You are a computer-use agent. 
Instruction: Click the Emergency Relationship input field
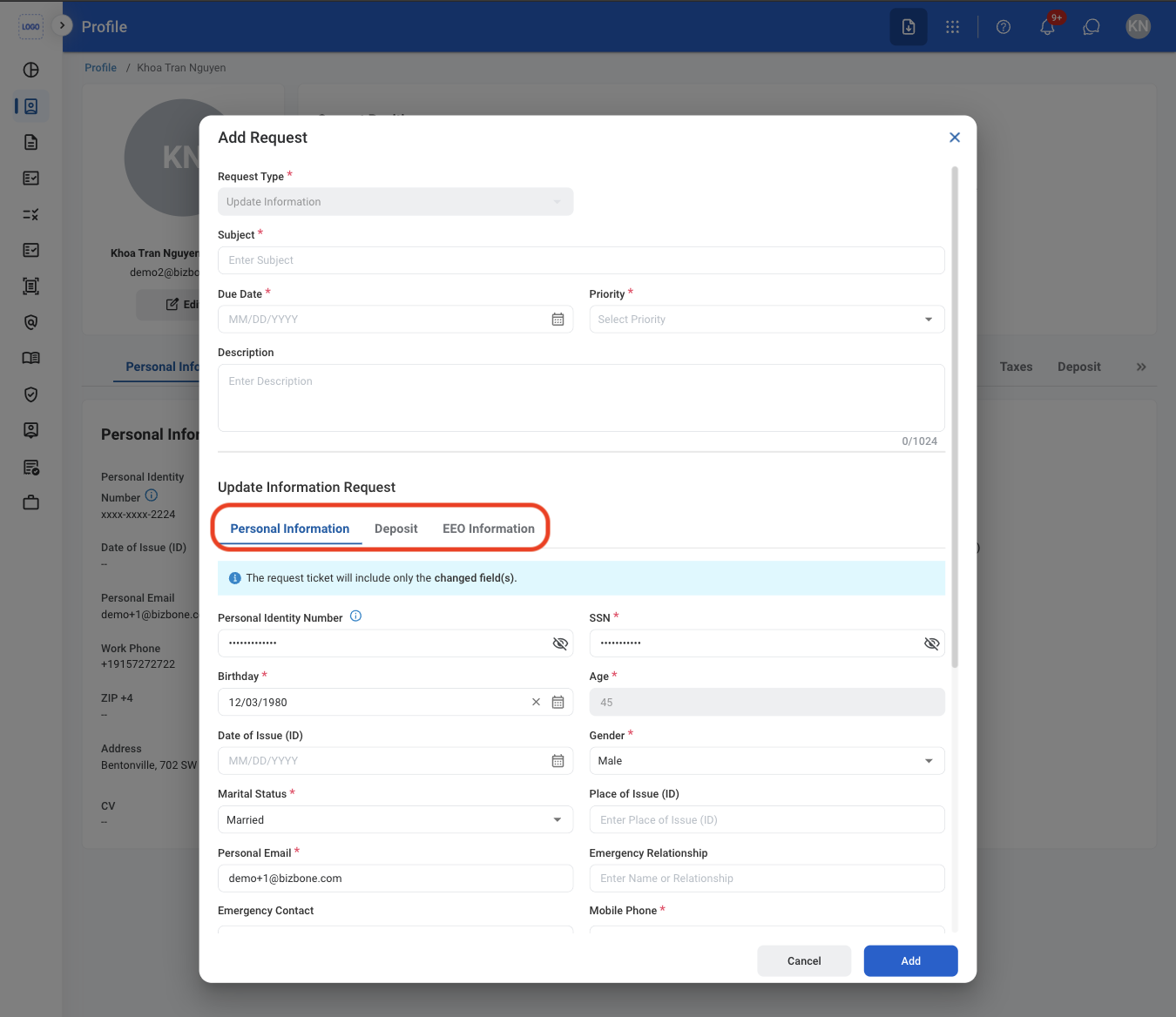pos(767,879)
